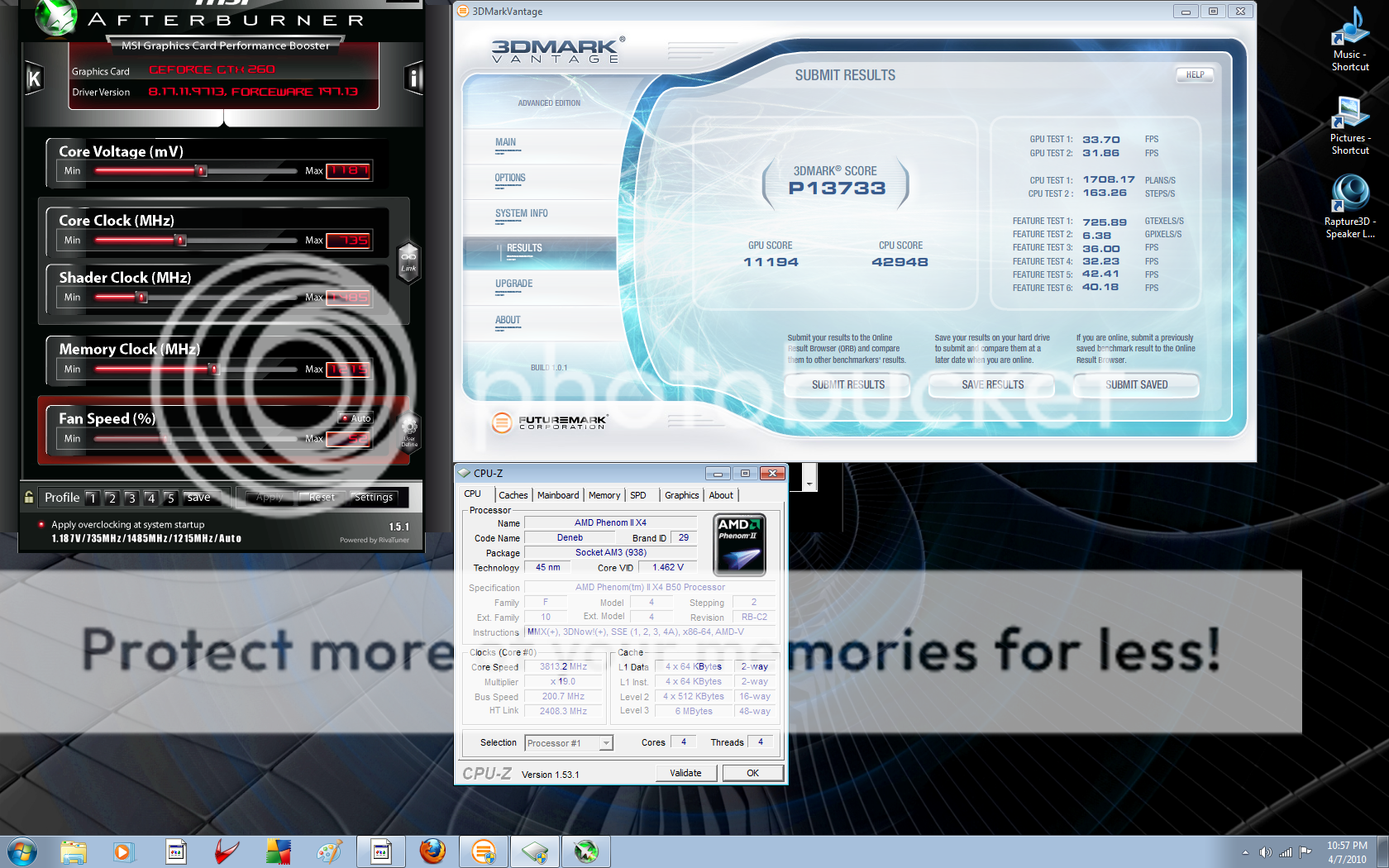Switch to Firefox in the taskbar
1389x868 pixels.
(432, 851)
